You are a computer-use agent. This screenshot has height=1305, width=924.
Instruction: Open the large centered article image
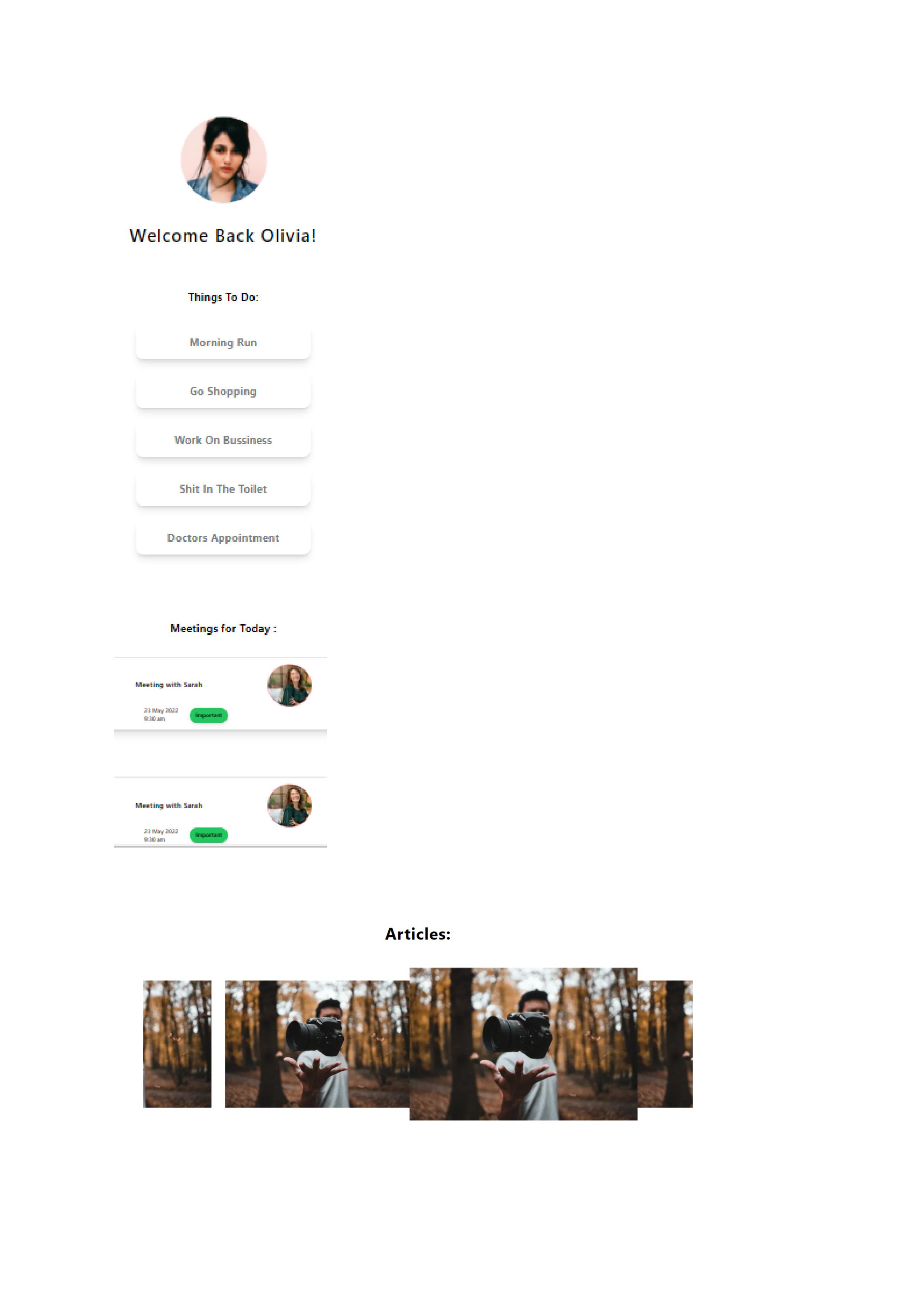(x=523, y=1044)
